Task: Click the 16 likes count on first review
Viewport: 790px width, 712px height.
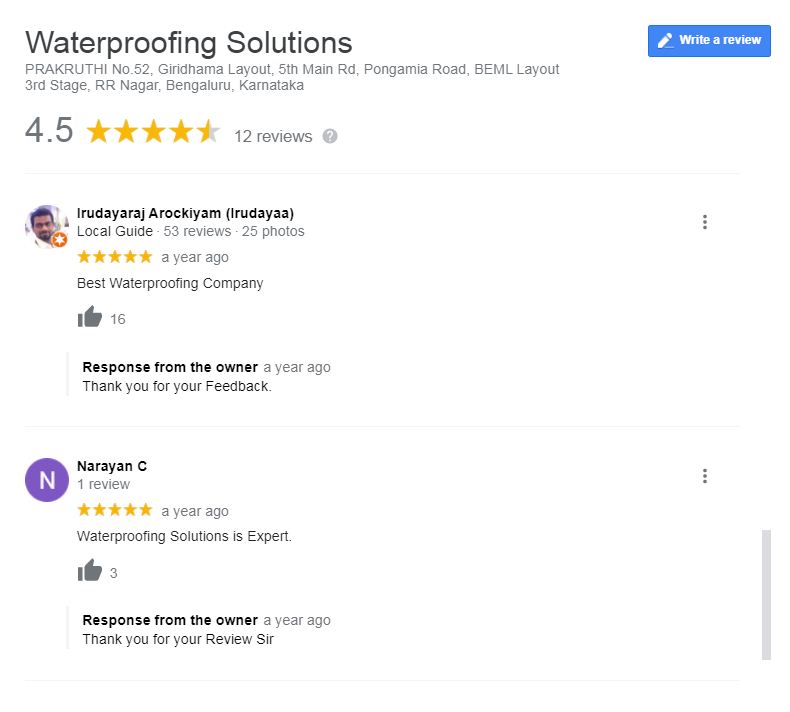Action: pyautogui.click(x=118, y=319)
